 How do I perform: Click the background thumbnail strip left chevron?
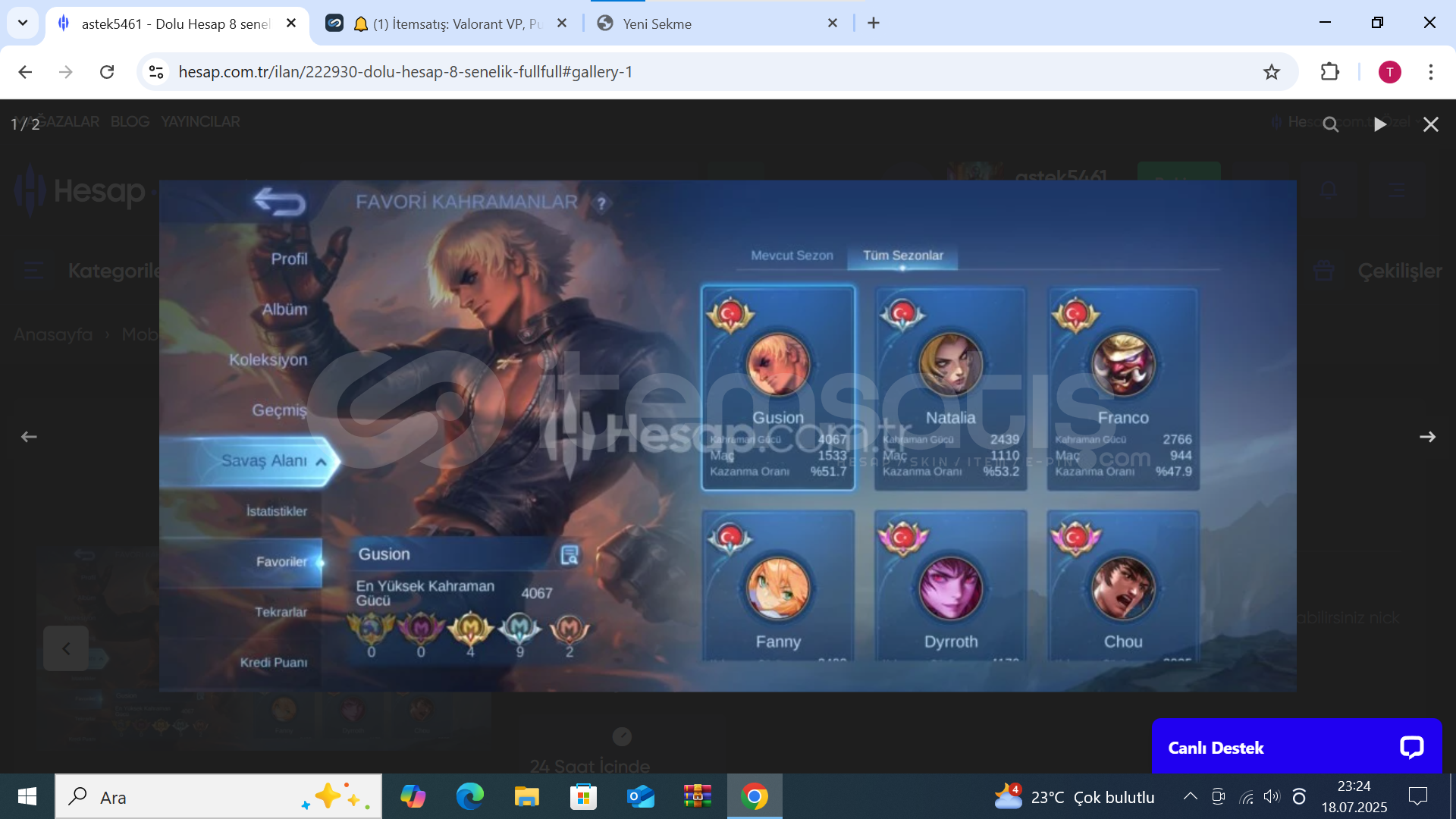click(66, 648)
